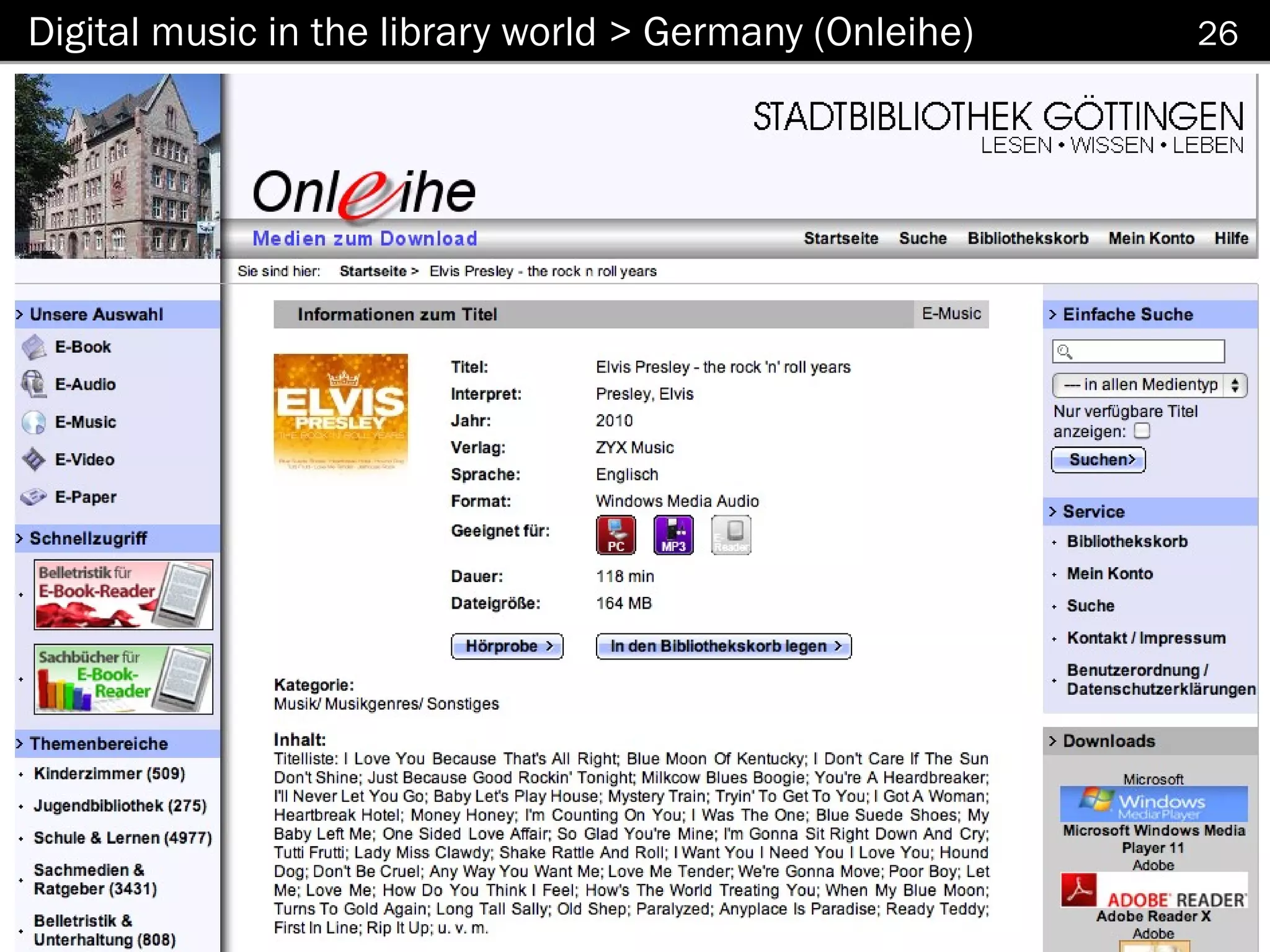Expand the Einfache Suche panel header
This screenshot has height=952, width=1270.
click(1151, 314)
